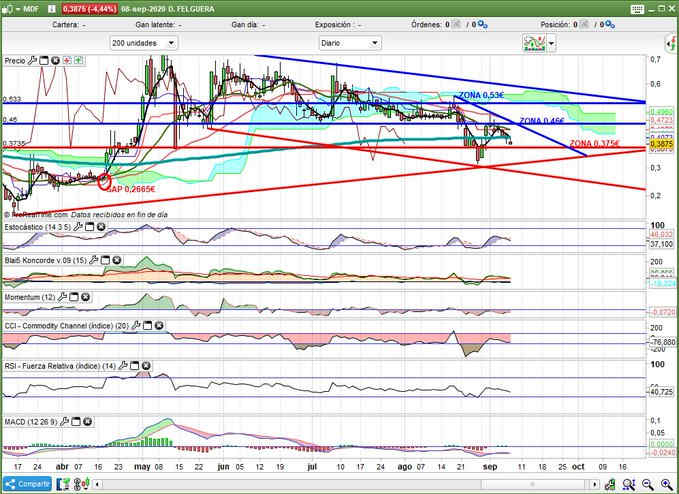679x494 pixels.
Task: Click the zoom area magnifier icon
Action: (629, 484)
